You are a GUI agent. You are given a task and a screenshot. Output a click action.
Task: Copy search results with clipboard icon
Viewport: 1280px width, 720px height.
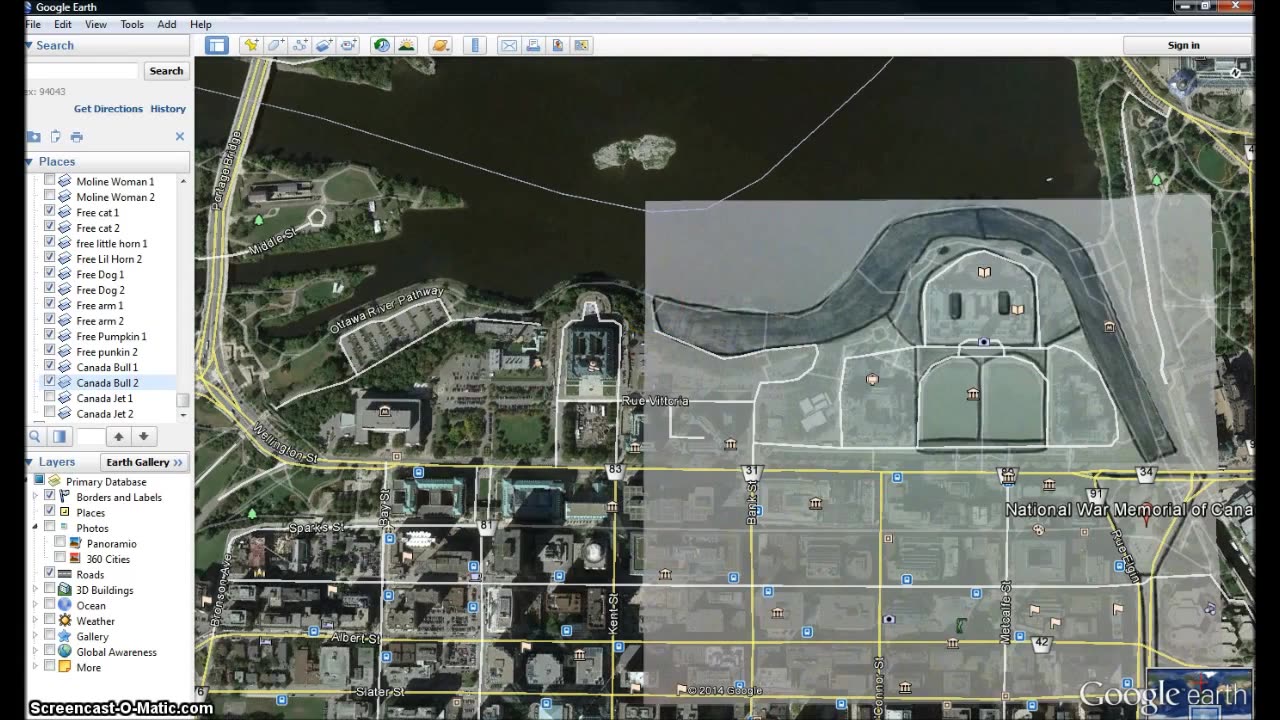55,137
